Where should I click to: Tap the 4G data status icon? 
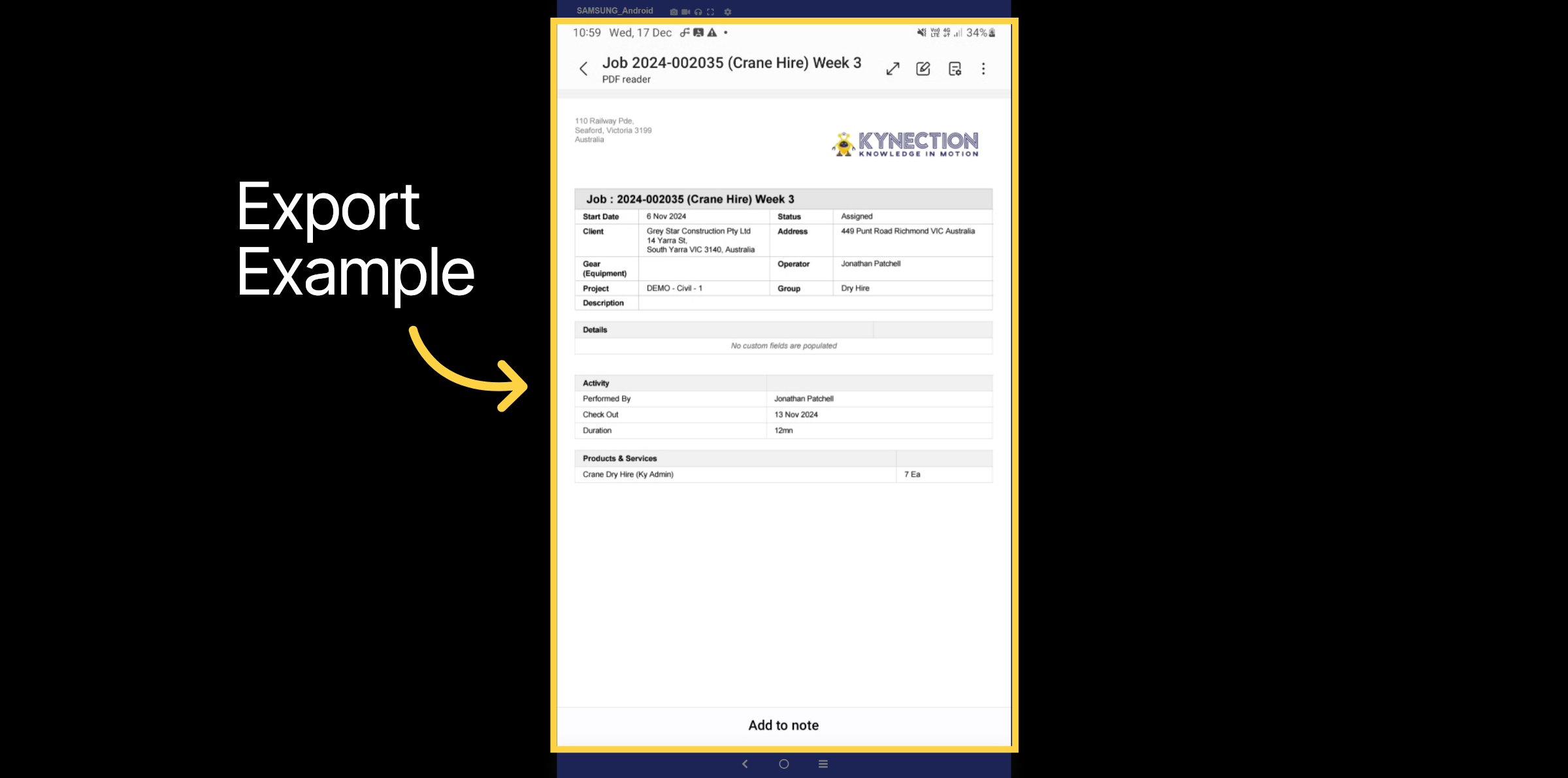click(x=947, y=33)
